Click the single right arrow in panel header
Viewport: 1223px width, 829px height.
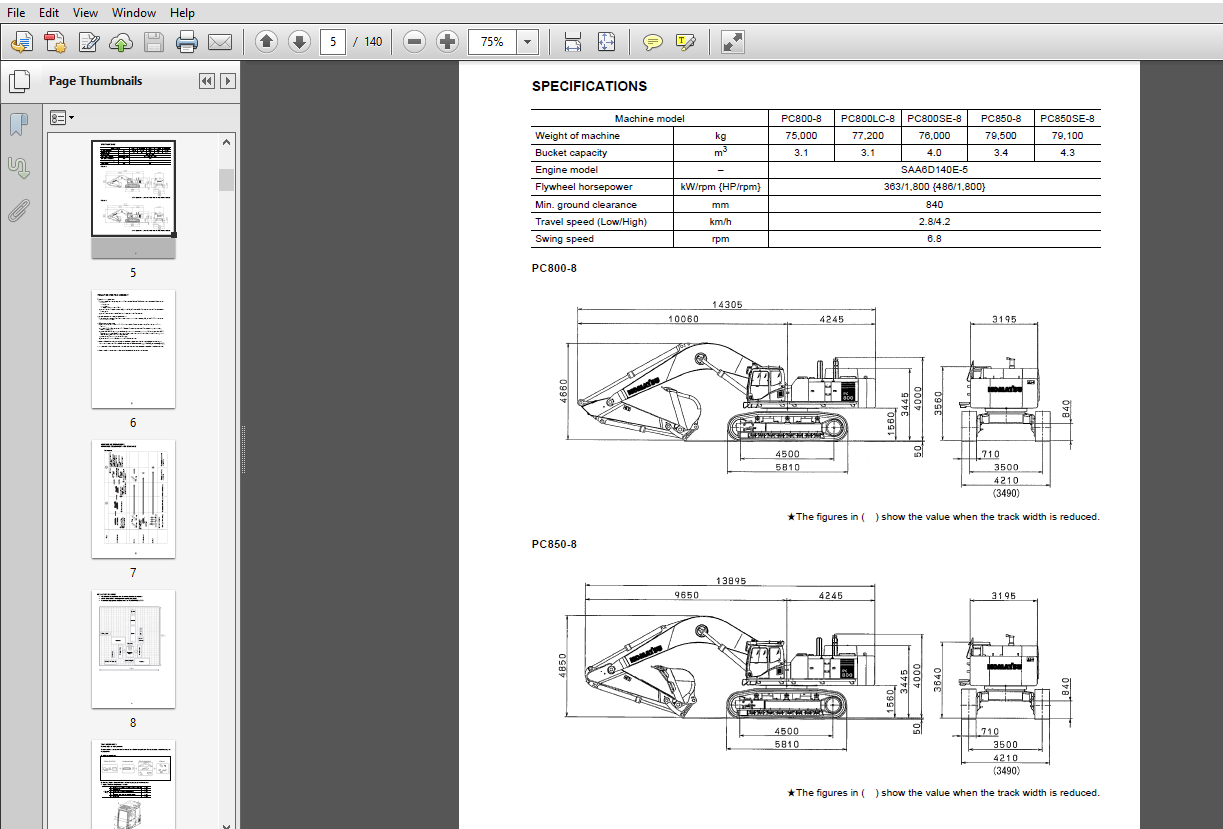(x=228, y=81)
